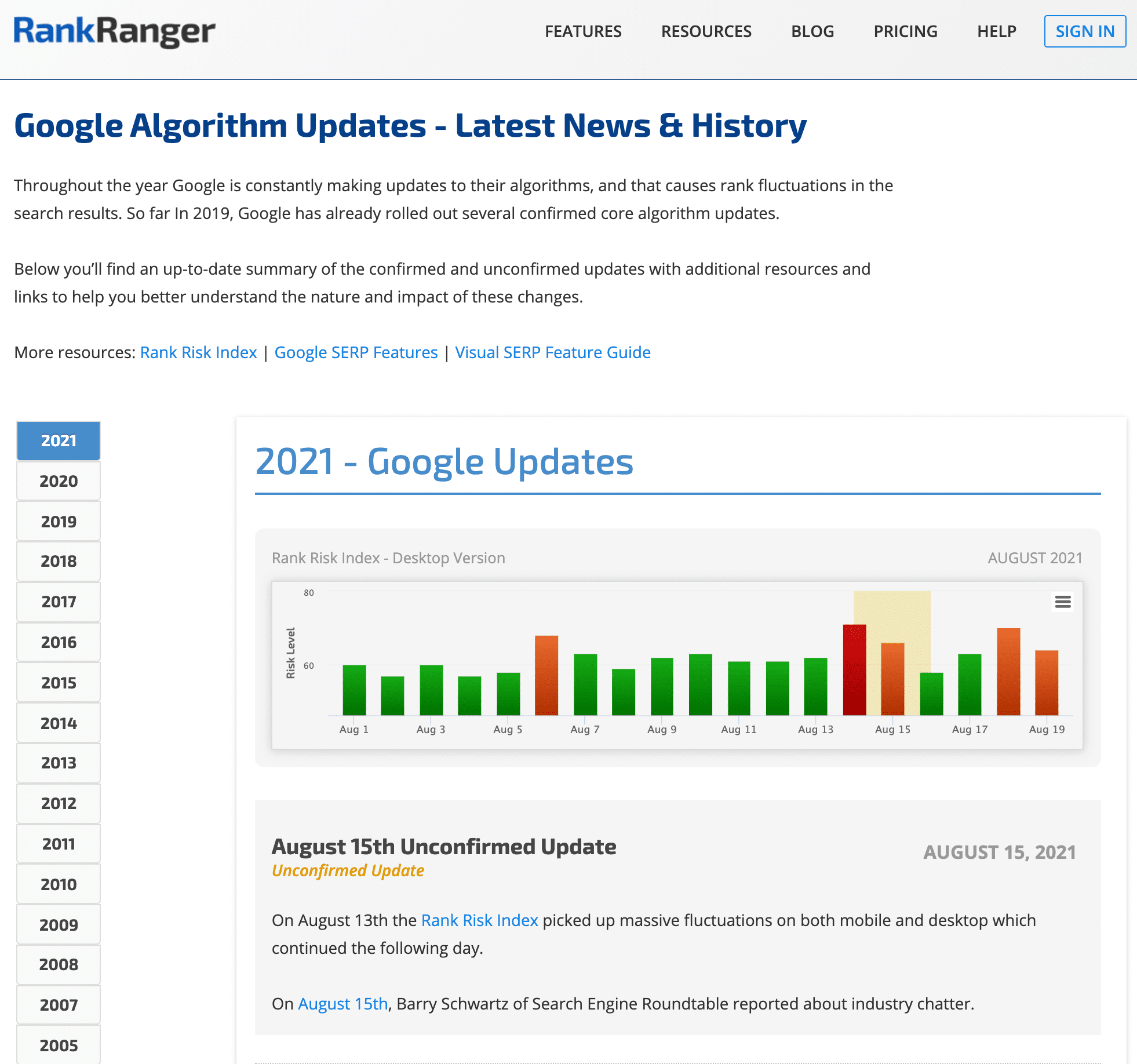Viewport: 1137px width, 1064px height.
Task: Select the 2019 year tab
Action: tap(59, 522)
